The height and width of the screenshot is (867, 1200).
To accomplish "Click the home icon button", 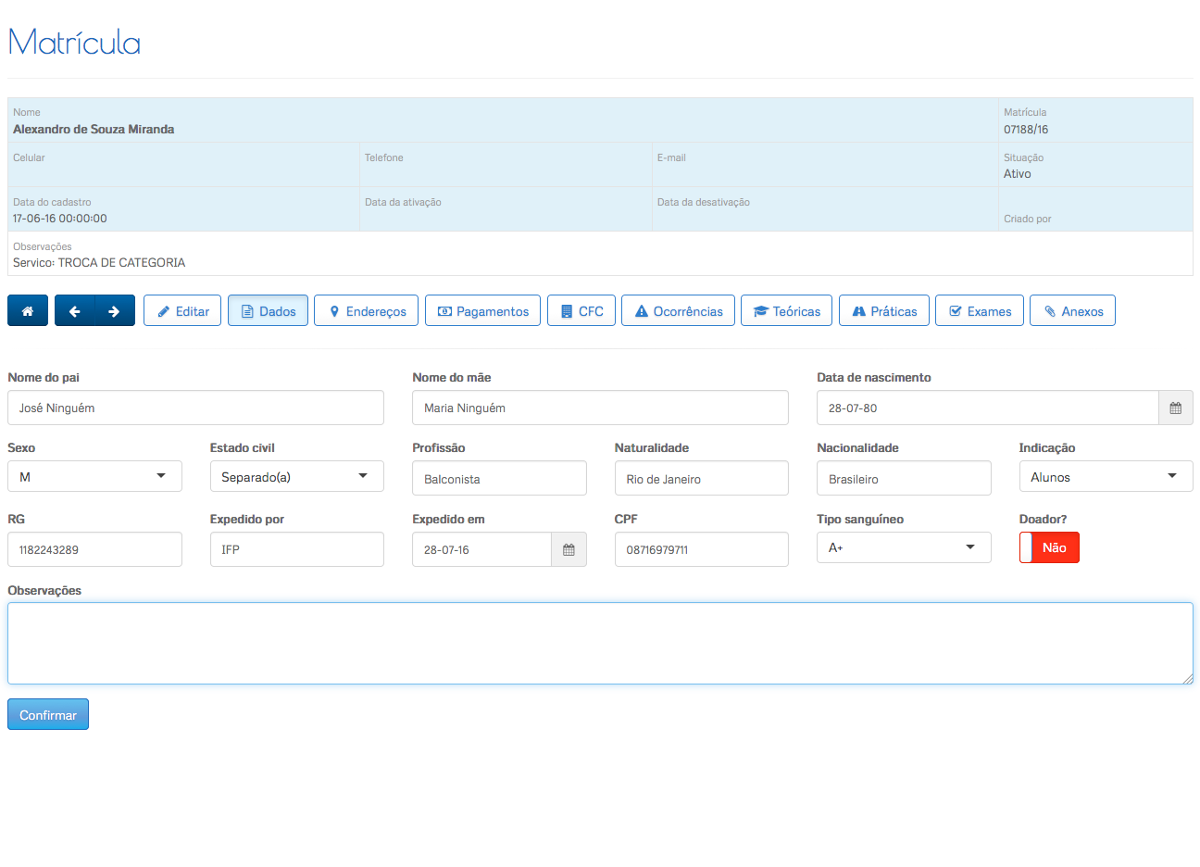I will [27, 311].
